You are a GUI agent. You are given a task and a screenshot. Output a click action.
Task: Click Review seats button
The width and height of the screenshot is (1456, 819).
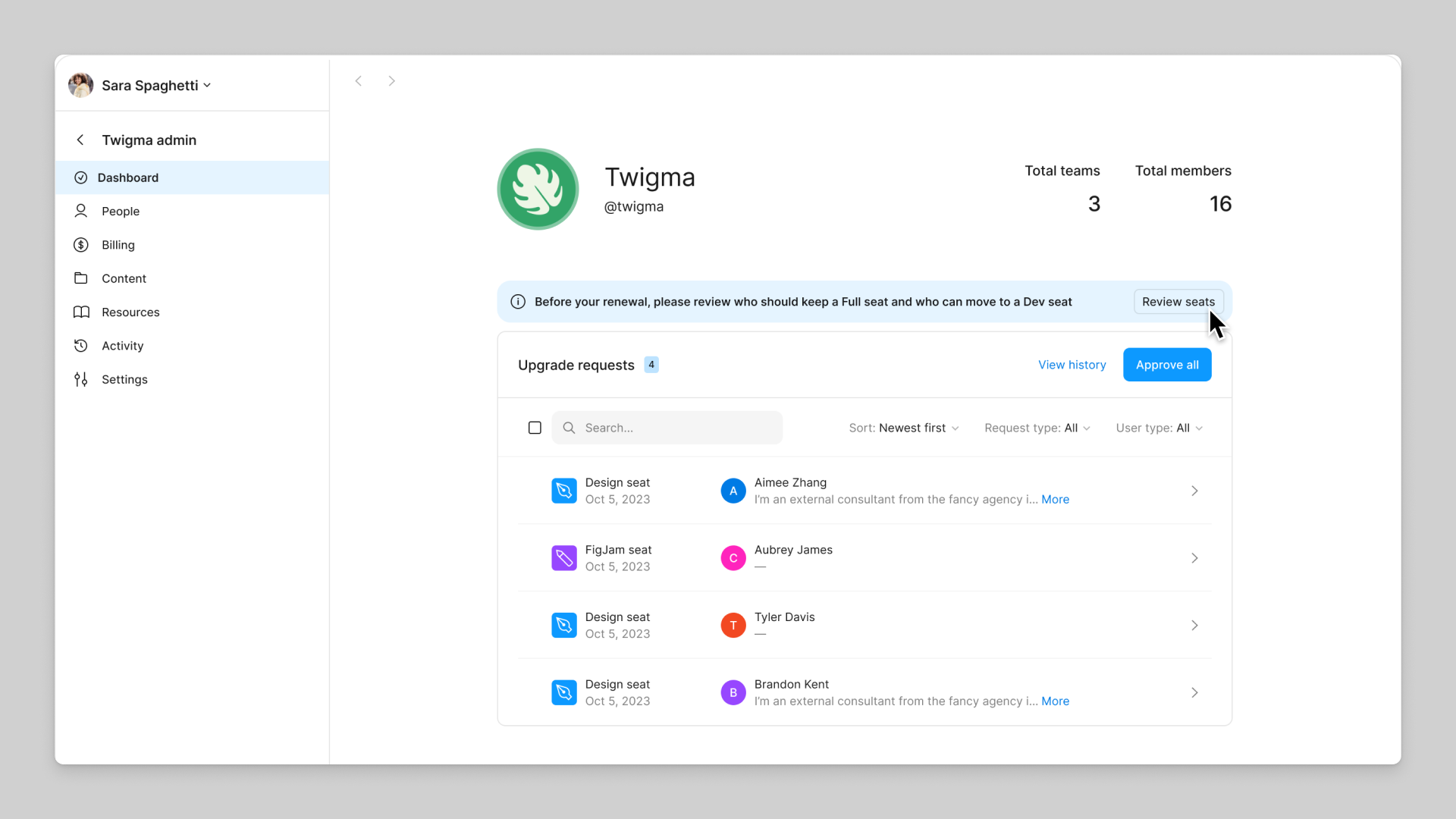(1178, 301)
